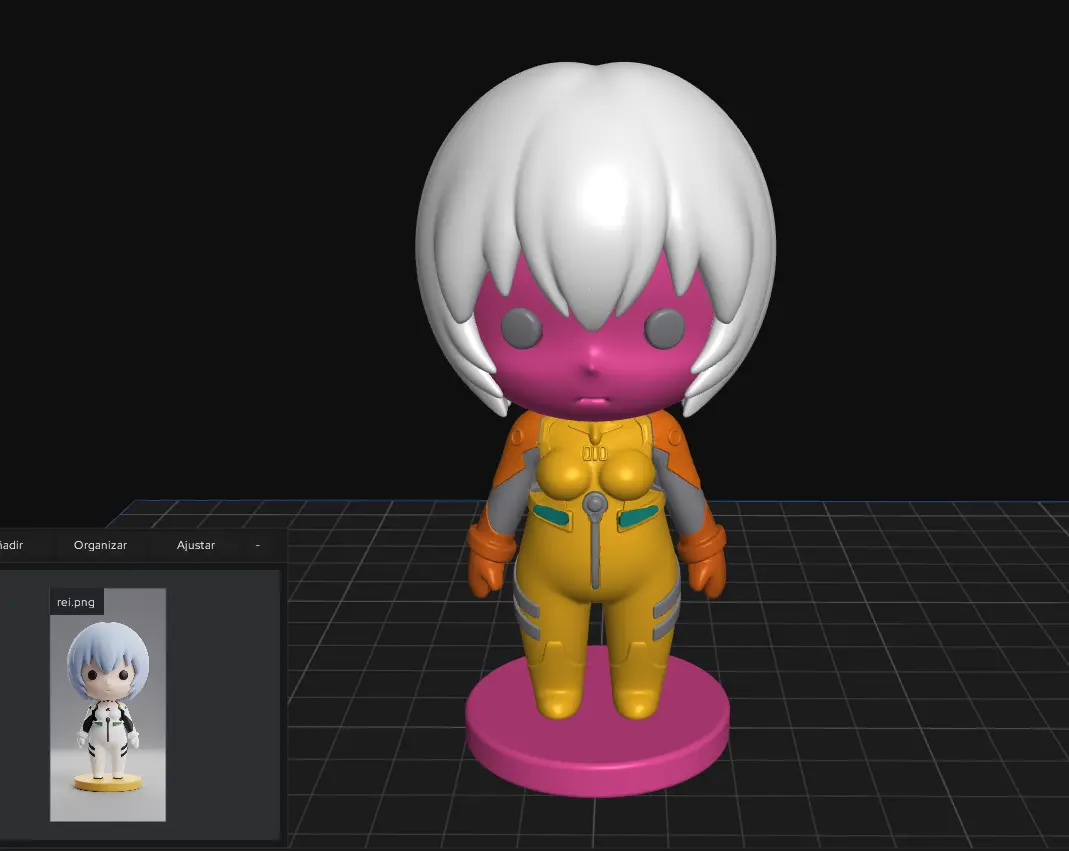Open the partially visible Añadir menu
This screenshot has width=1069, height=851.
click(x=11, y=545)
